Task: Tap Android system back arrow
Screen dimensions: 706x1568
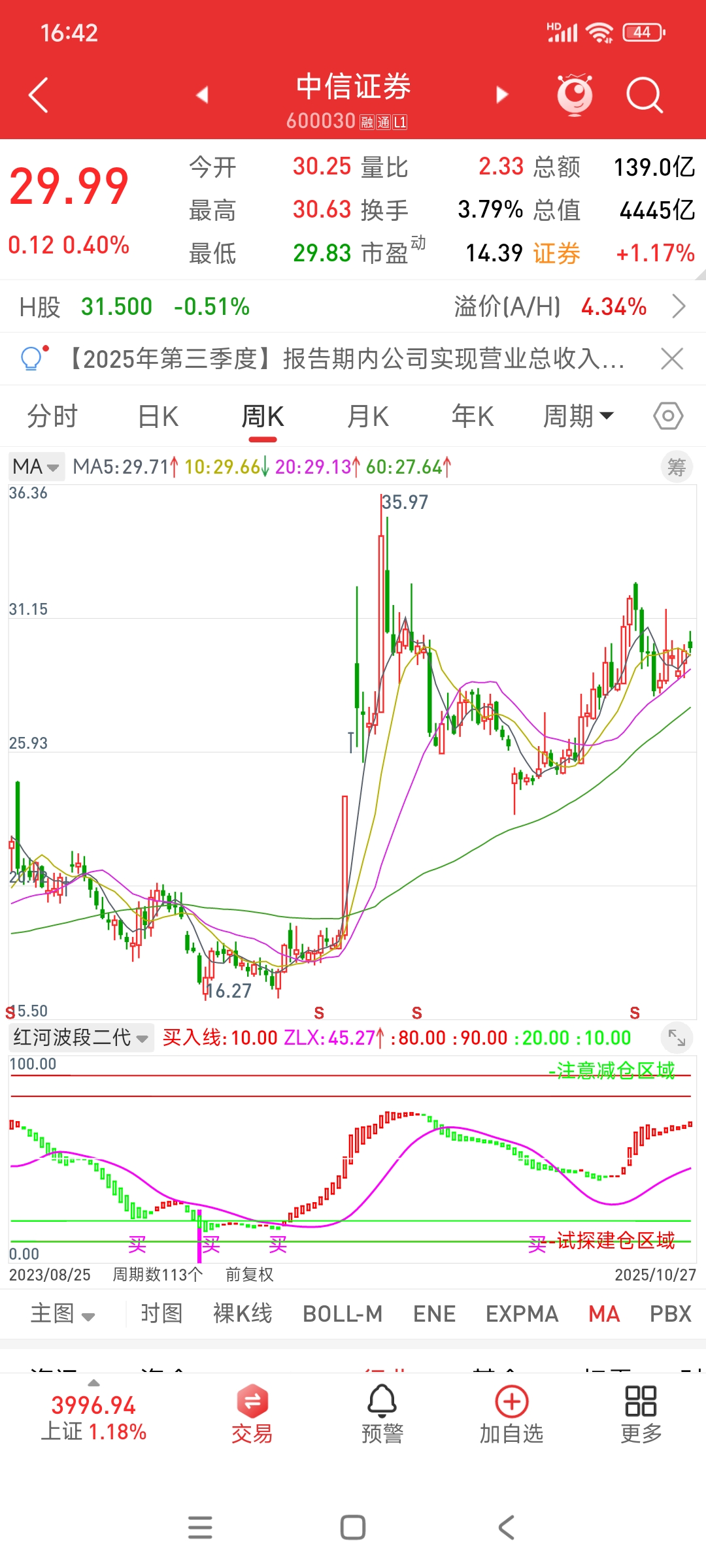Action: point(506,1527)
